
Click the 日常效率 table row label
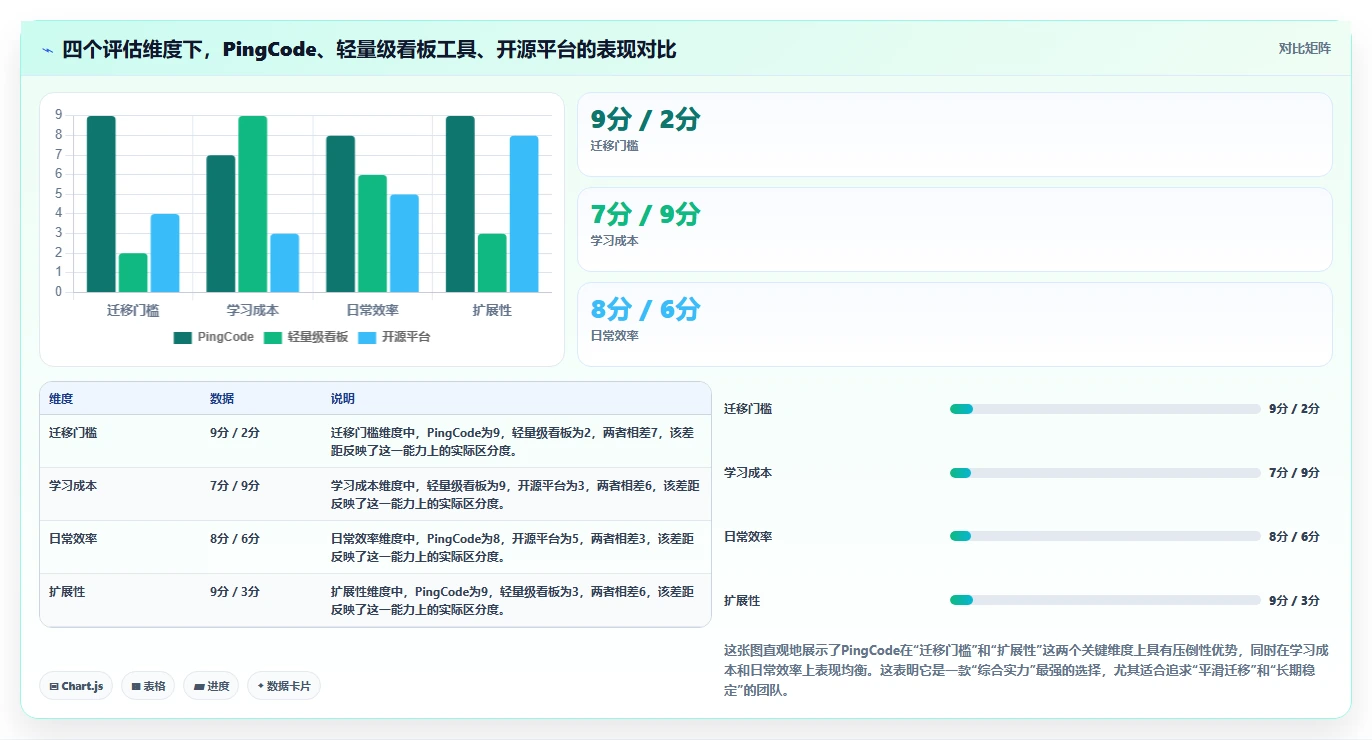pos(73,539)
